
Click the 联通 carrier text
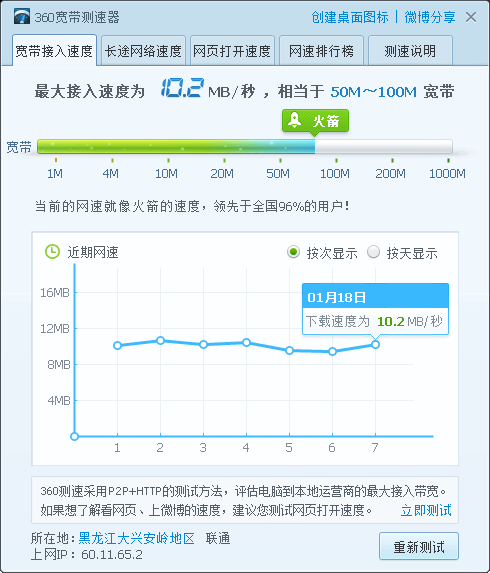(x=218, y=538)
